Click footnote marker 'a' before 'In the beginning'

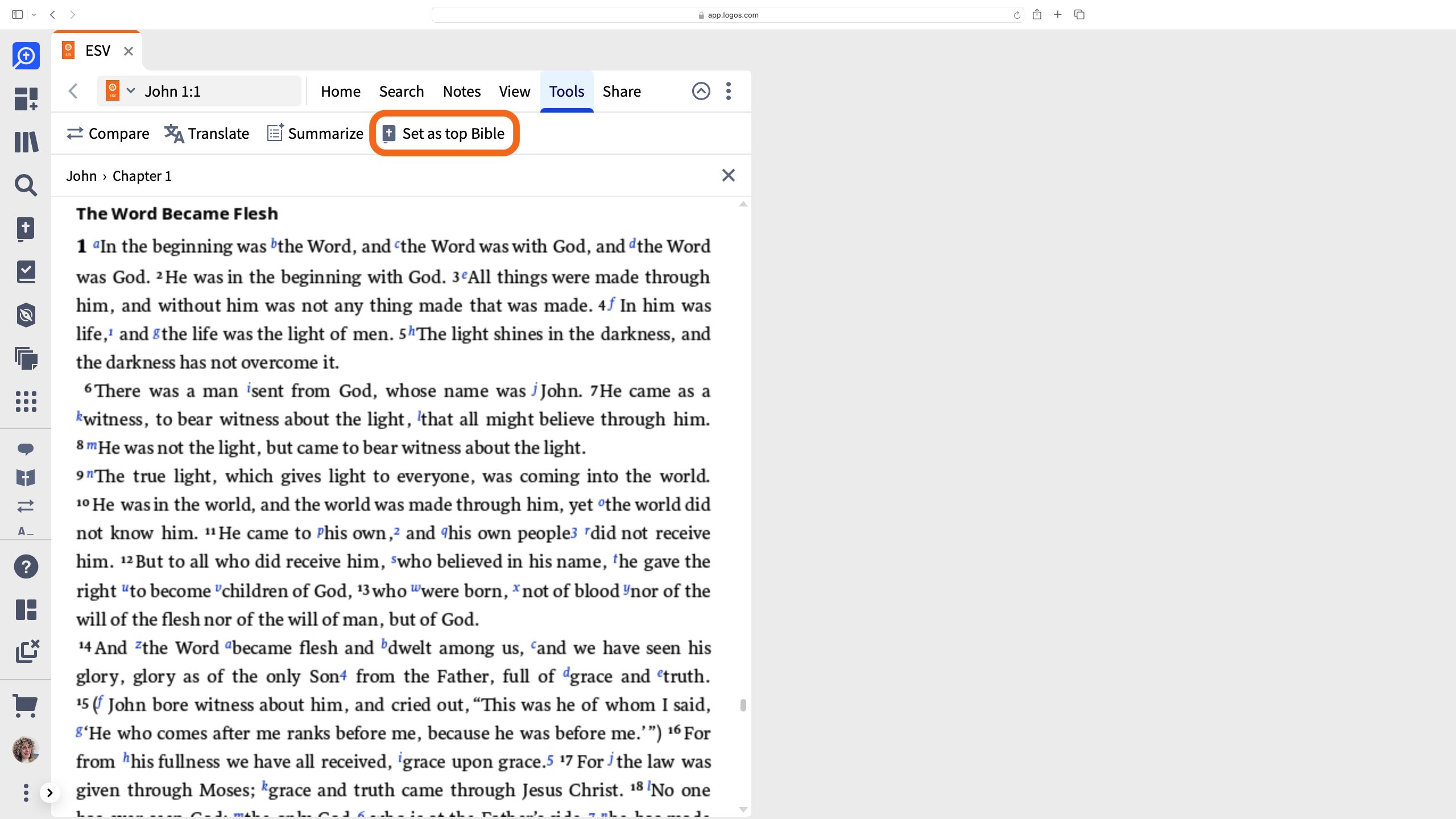[x=96, y=244]
